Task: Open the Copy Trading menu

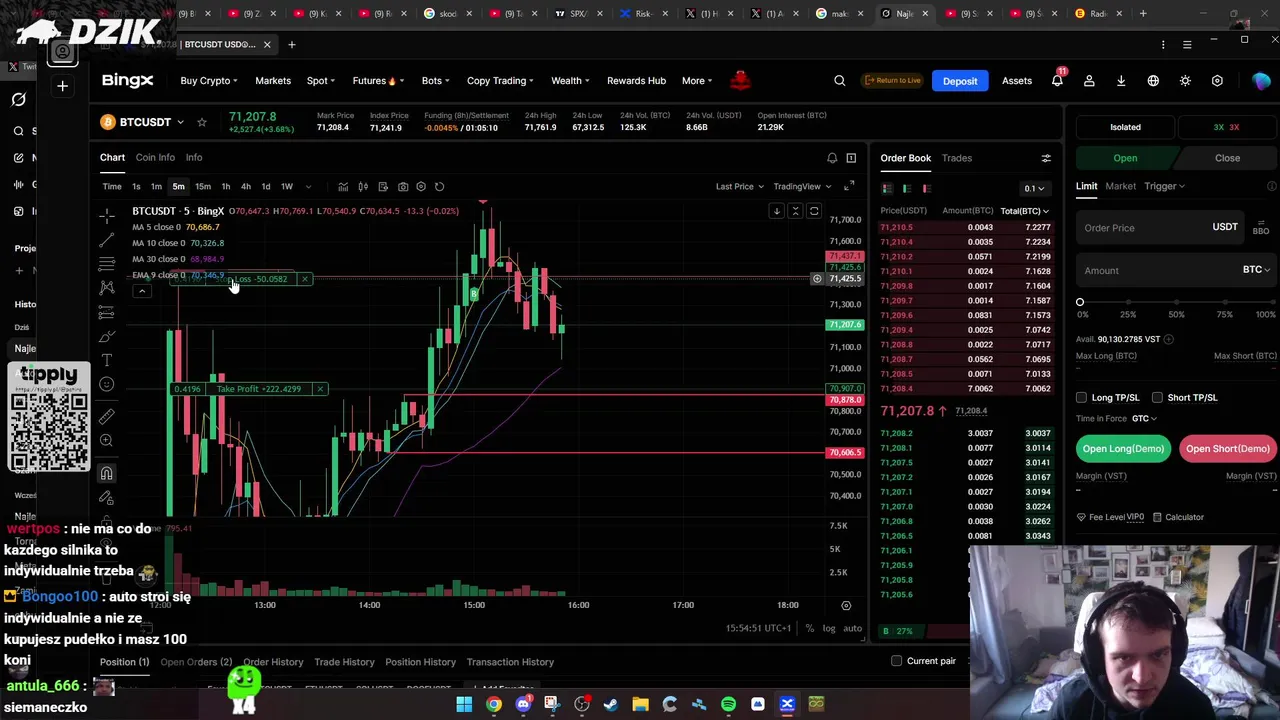Action: click(500, 81)
